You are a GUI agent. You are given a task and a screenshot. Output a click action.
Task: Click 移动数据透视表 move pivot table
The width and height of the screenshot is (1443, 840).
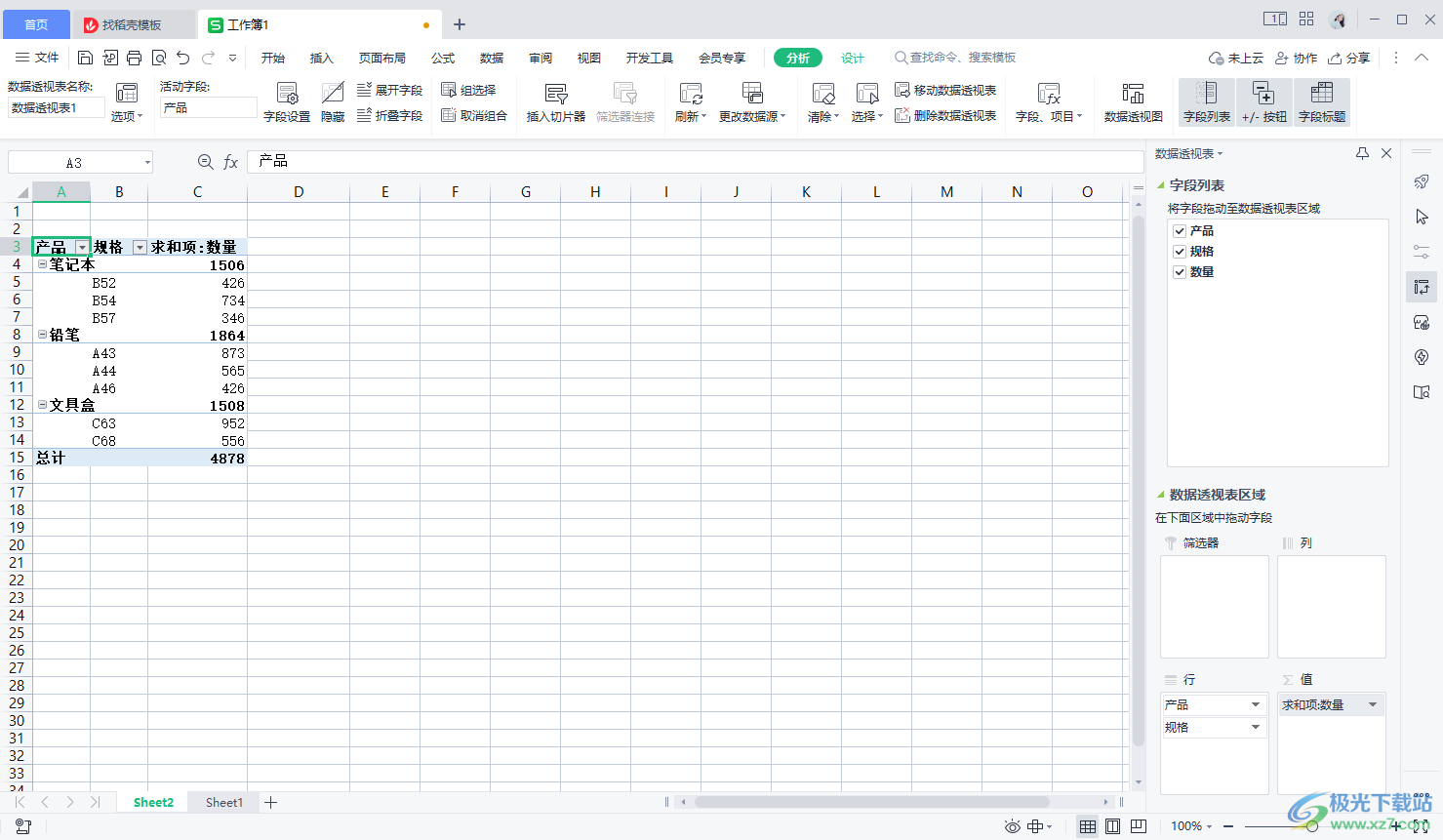[945, 90]
